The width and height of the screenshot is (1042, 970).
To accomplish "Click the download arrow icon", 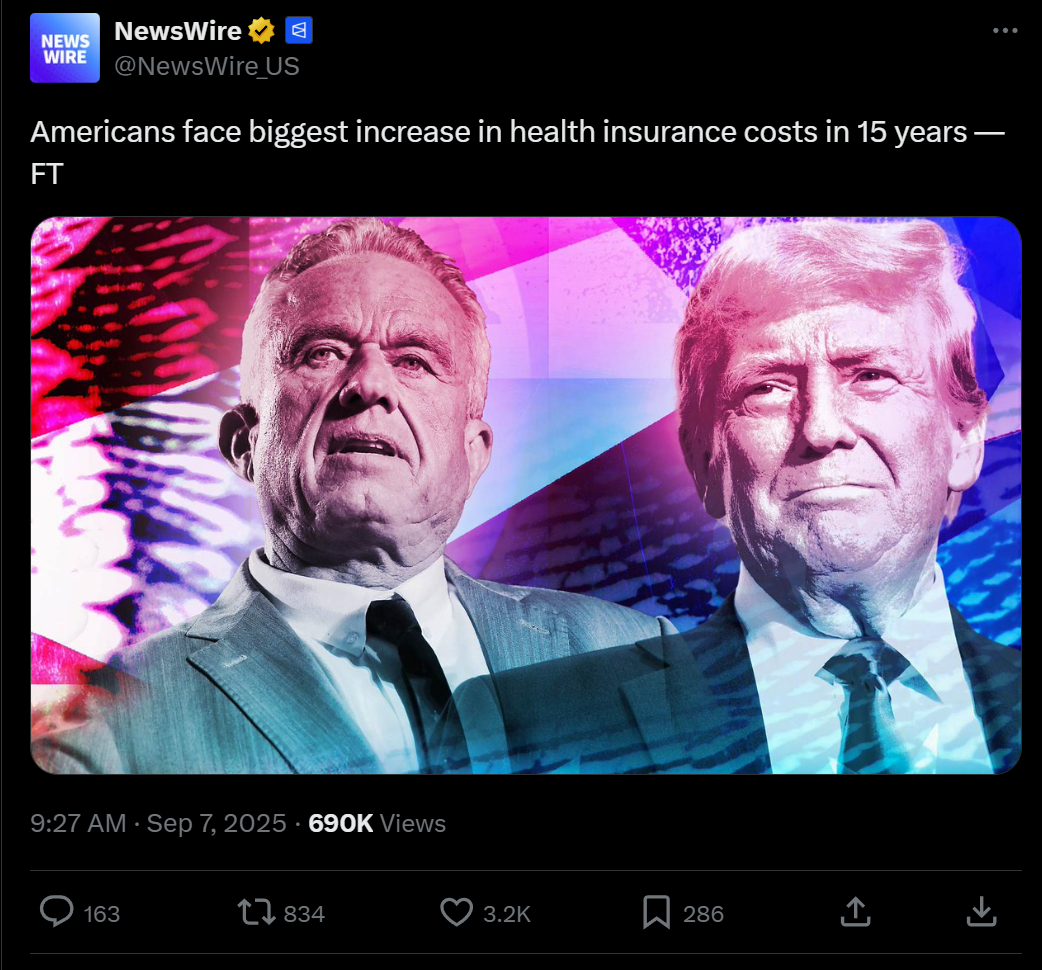I will (x=982, y=911).
